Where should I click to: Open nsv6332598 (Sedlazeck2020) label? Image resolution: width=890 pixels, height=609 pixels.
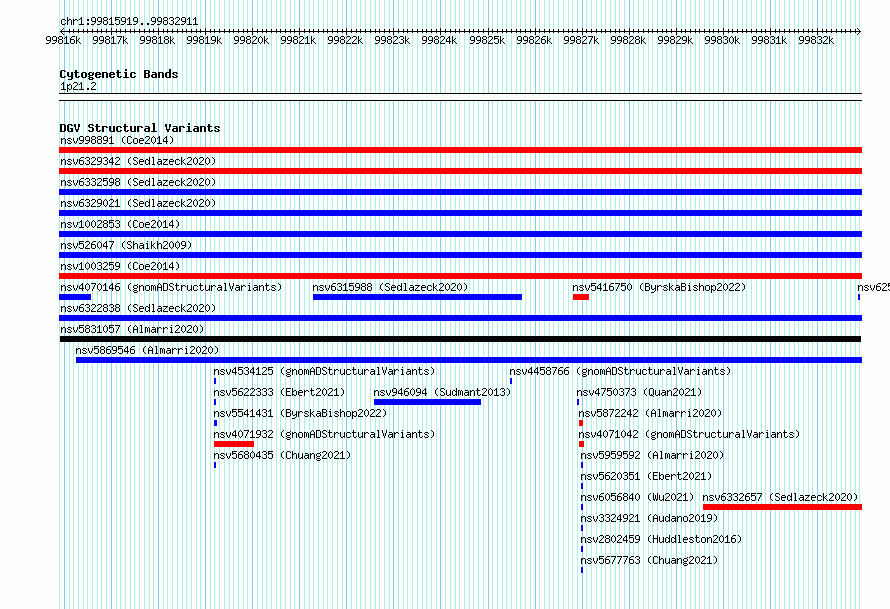[138, 182]
